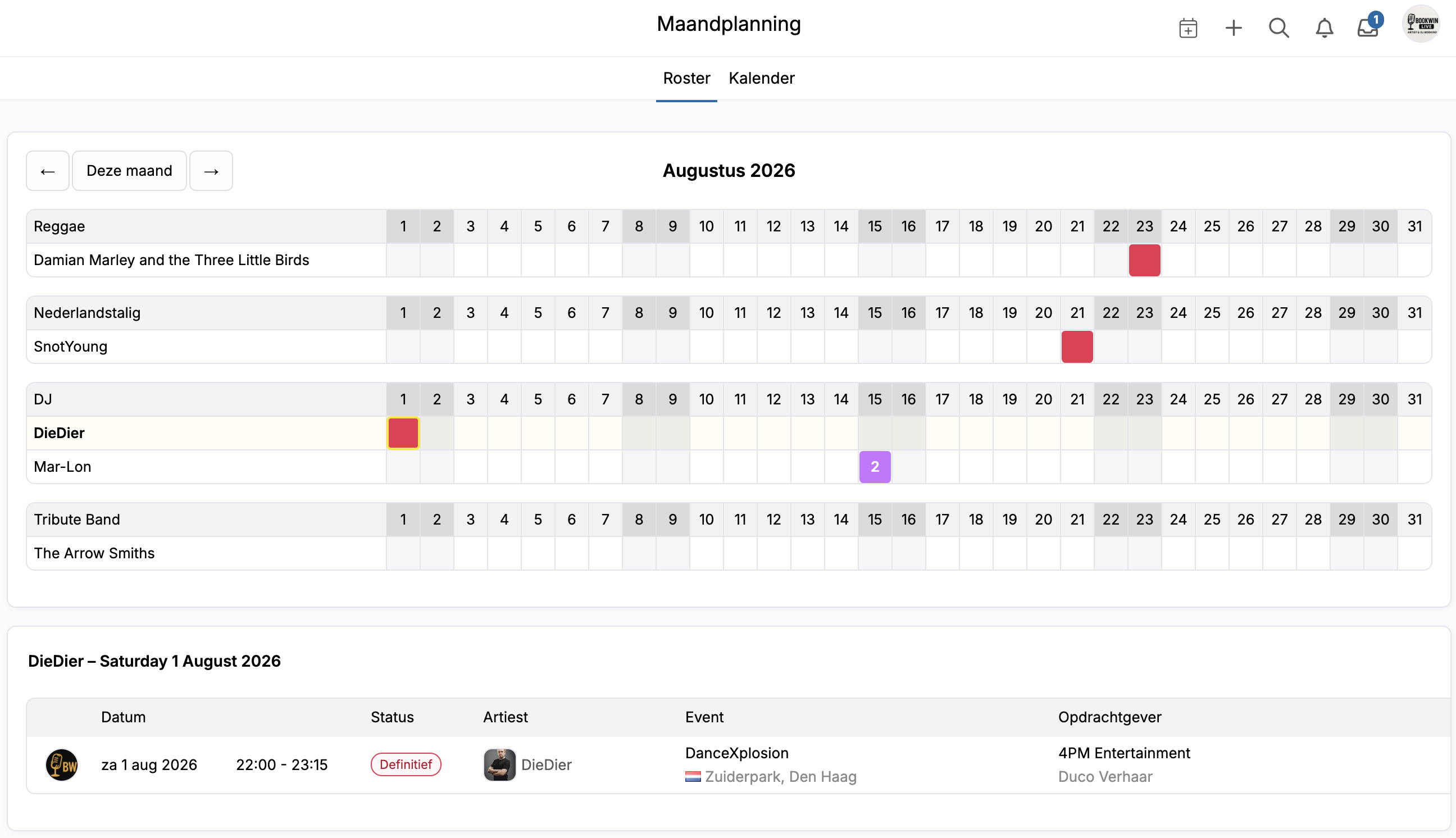Click The Arrow Smiths artist row
Image resolution: width=1456 pixels, height=838 pixels.
pos(94,553)
